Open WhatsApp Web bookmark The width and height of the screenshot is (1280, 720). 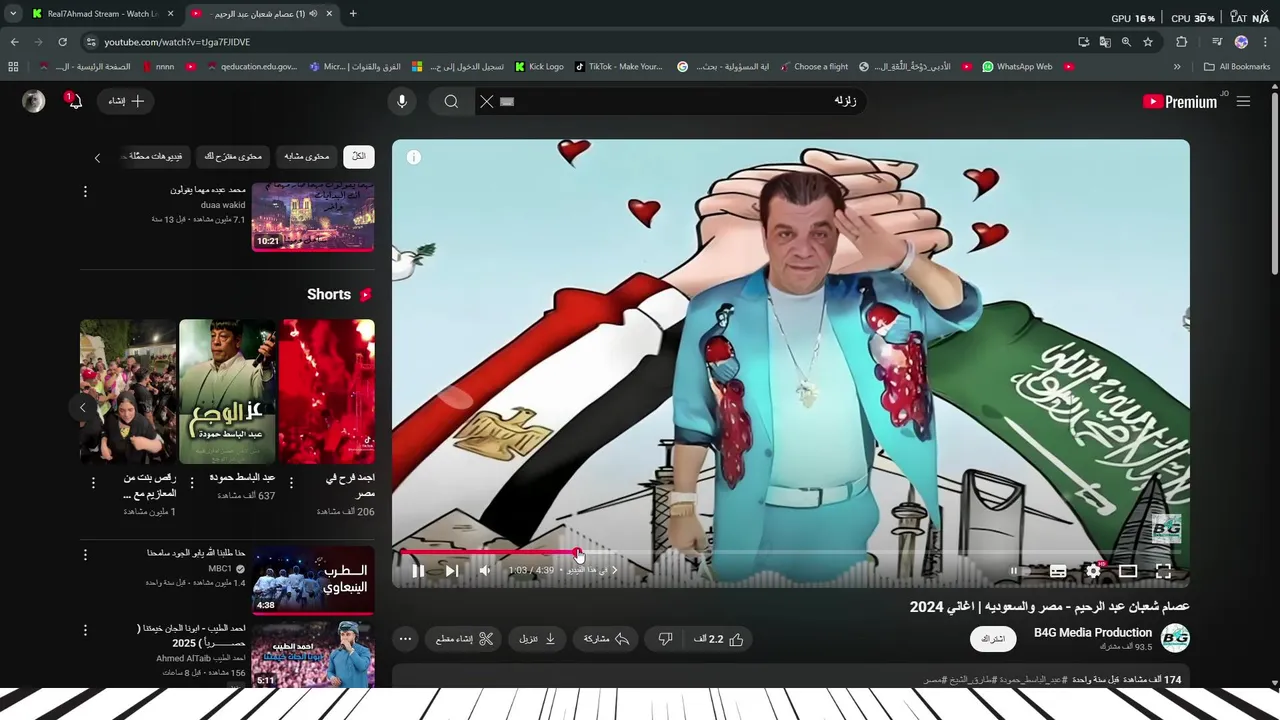(x=1017, y=67)
